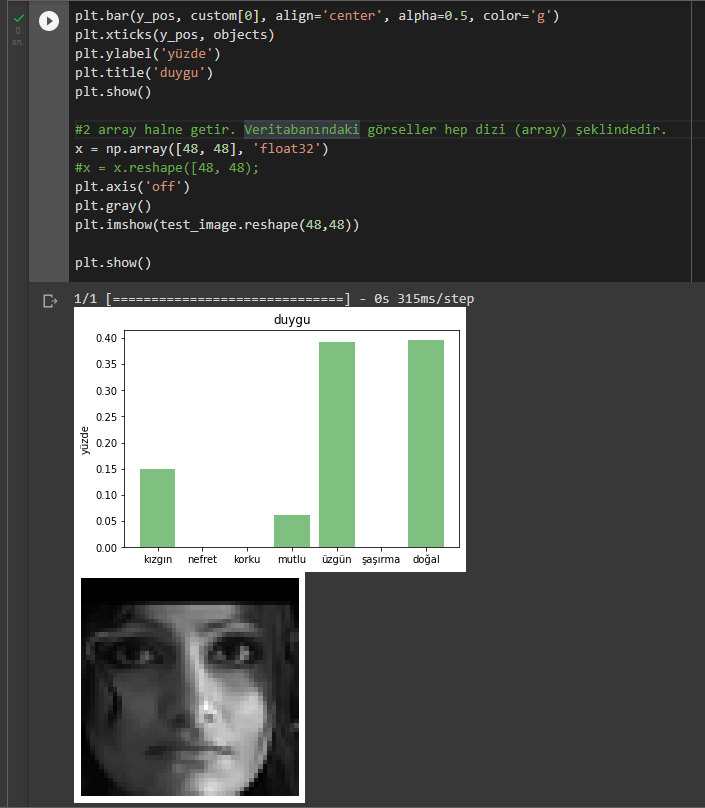Click the kızgın bar in chart
Viewport: 705px width, 808px height.
coord(158,508)
